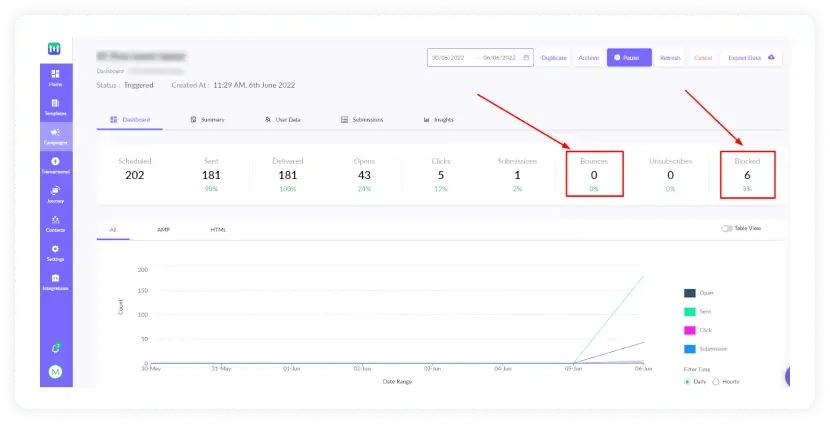Select the Hourly filter radio button
The width and height of the screenshot is (830, 424).
tap(716, 381)
